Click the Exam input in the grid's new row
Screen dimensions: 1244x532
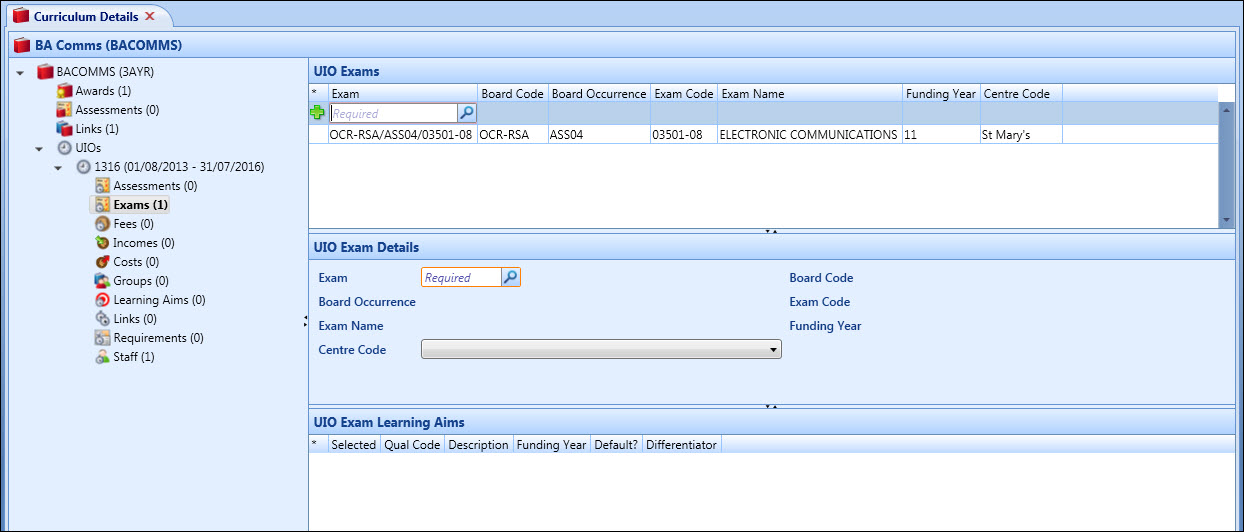click(x=394, y=113)
